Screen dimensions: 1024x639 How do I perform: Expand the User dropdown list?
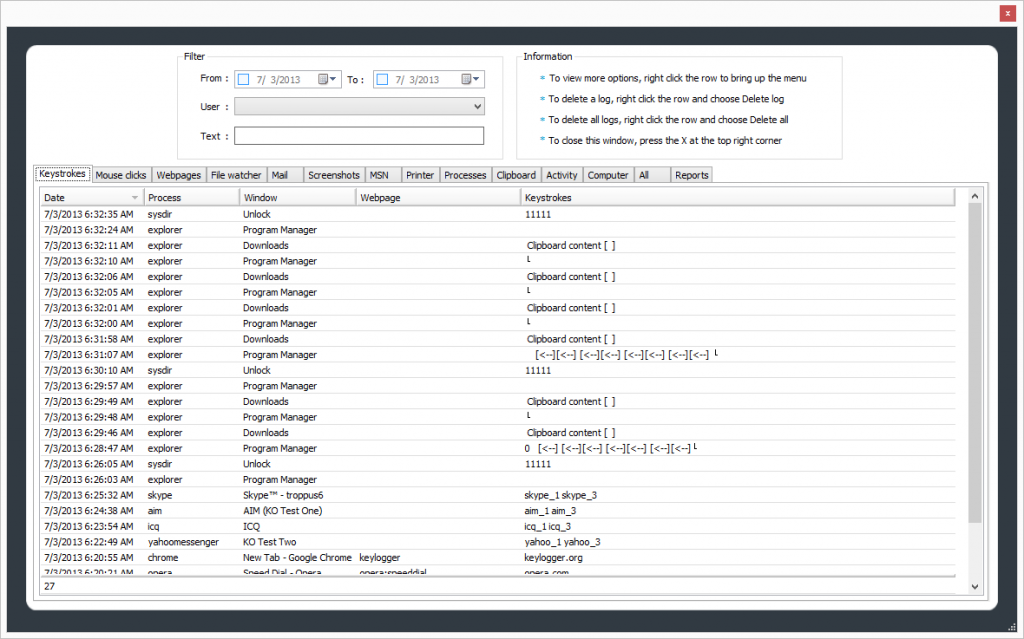point(476,106)
